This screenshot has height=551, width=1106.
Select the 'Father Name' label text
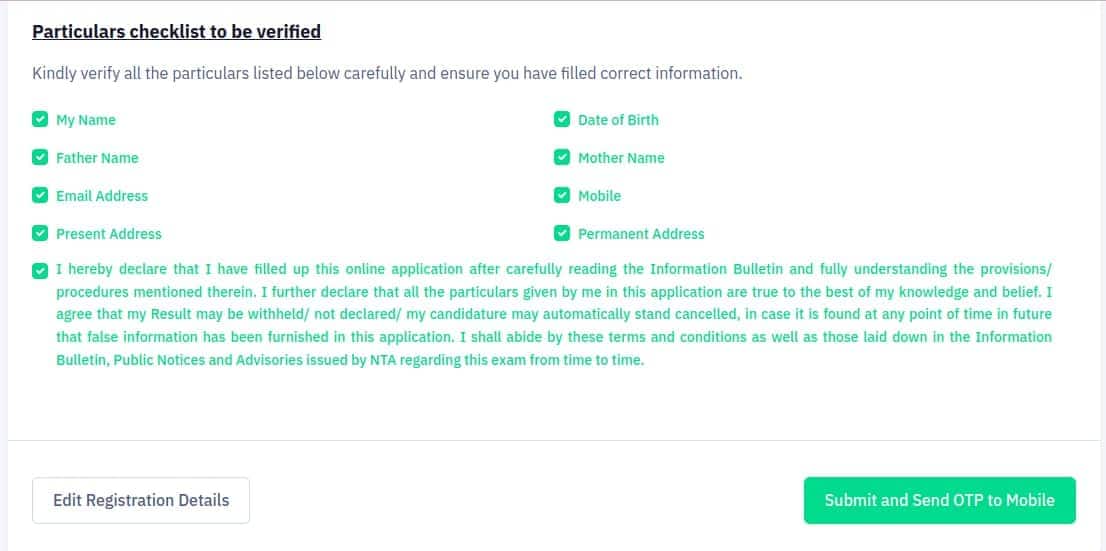point(97,158)
